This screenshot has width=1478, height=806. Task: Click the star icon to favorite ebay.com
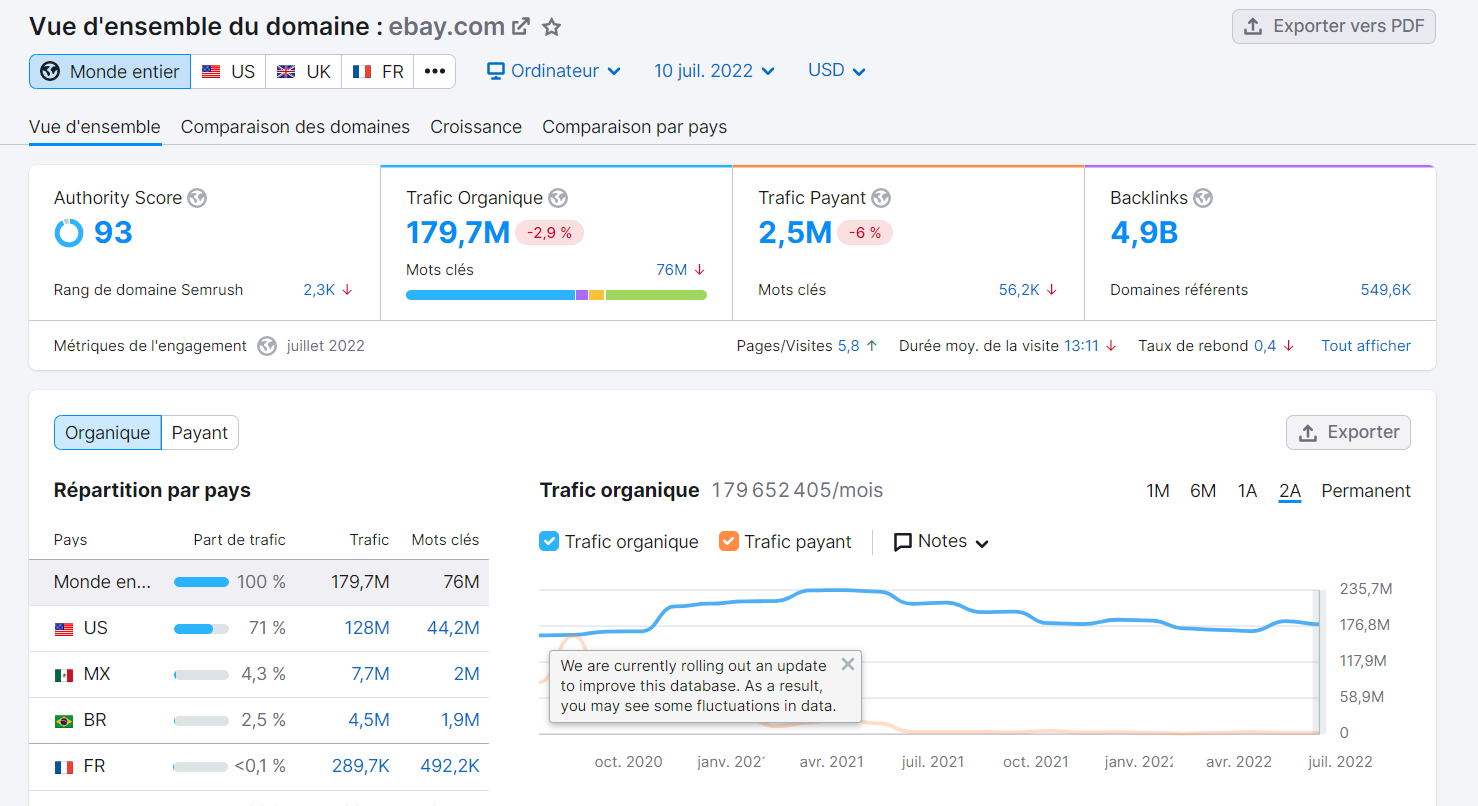click(x=551, y=27)
